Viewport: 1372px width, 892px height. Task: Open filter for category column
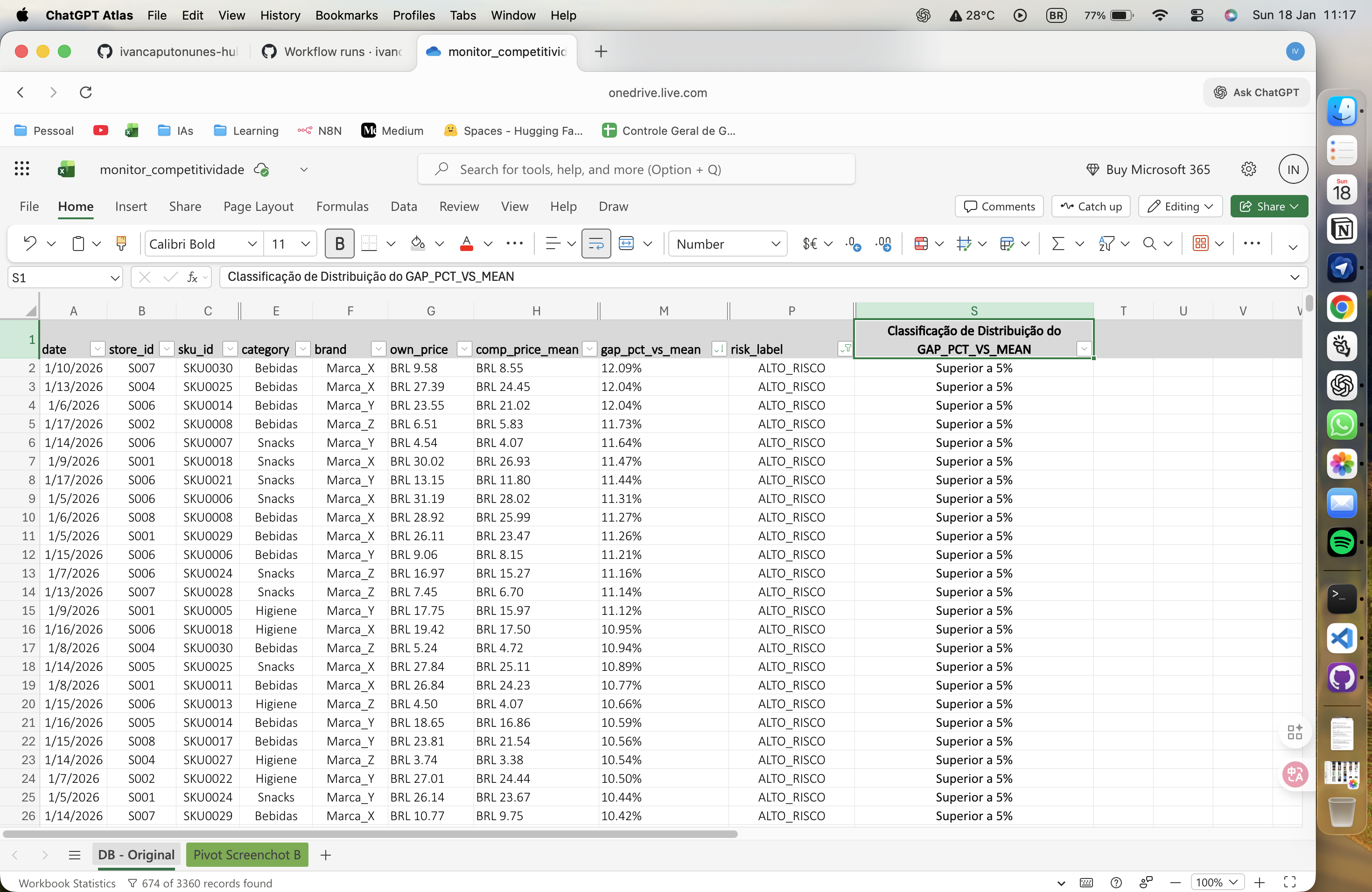pos(303,348)
